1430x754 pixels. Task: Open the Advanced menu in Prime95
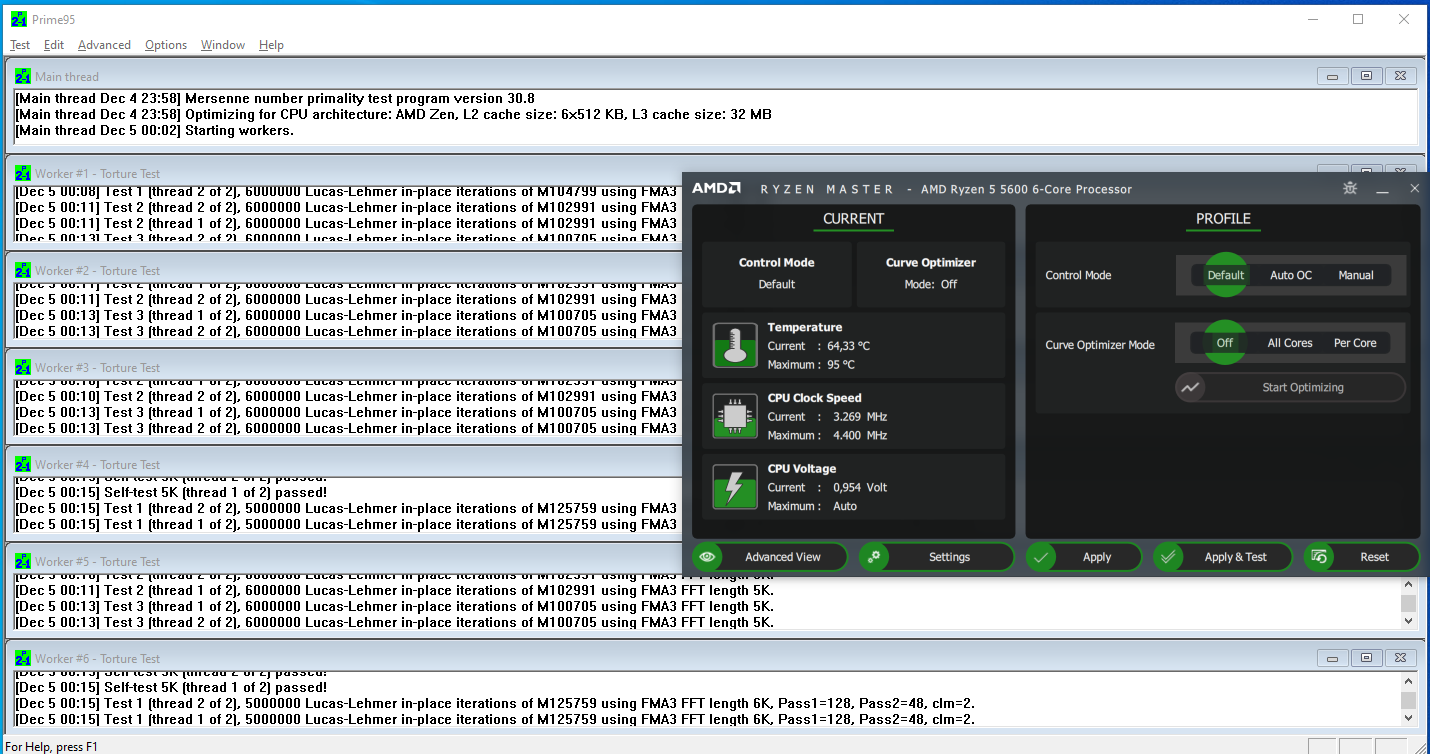[x=104, y=45]
